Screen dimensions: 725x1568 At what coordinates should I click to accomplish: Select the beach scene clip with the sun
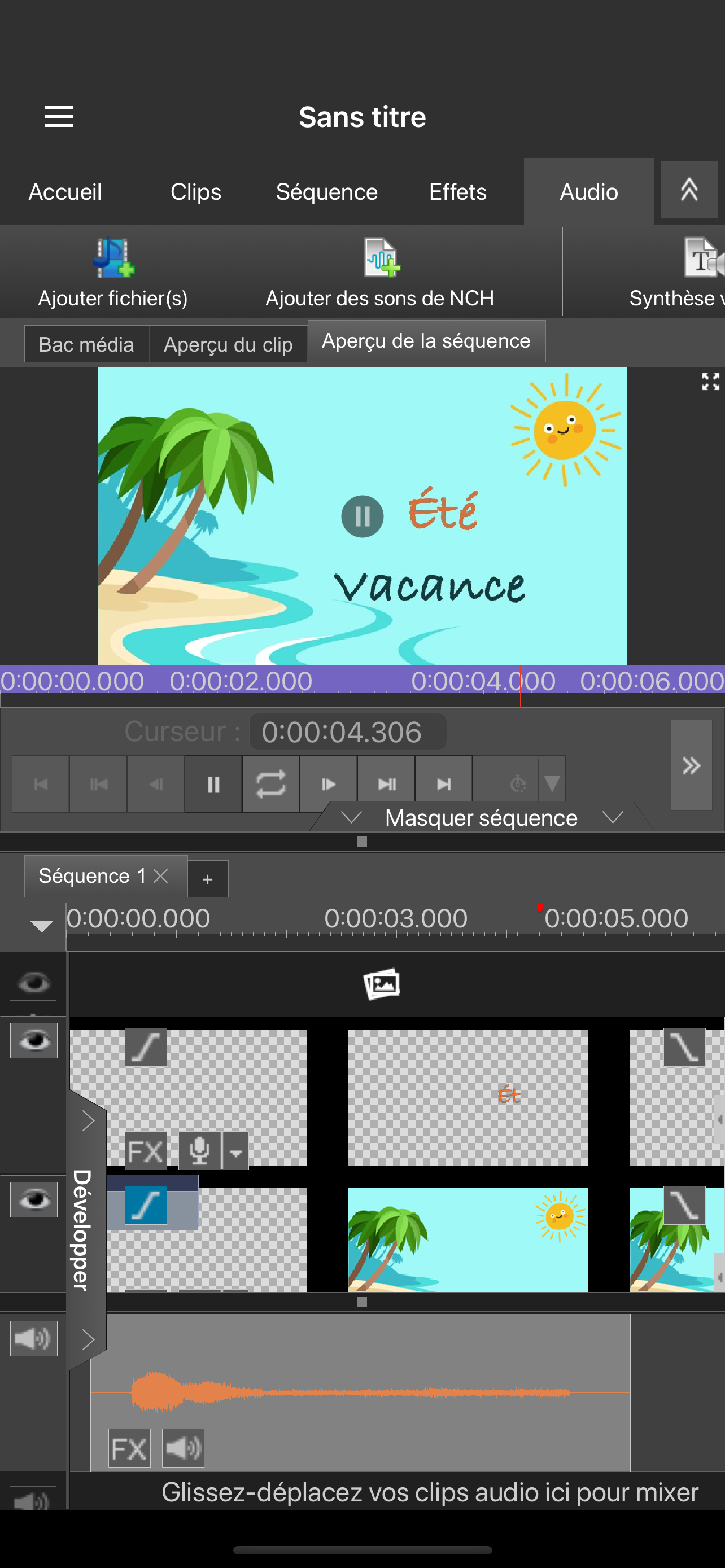(468, 1240)
